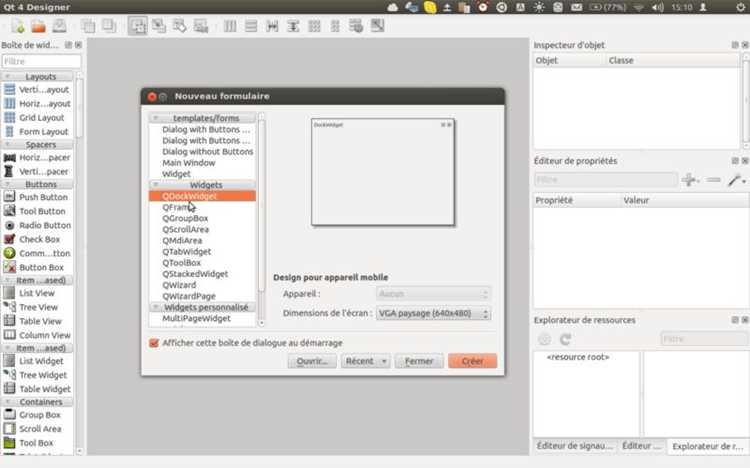The width and height of the screenshot is (750, 468).
Task: Click the wrench configure icon in property editor
Action: tap(736, 180)
